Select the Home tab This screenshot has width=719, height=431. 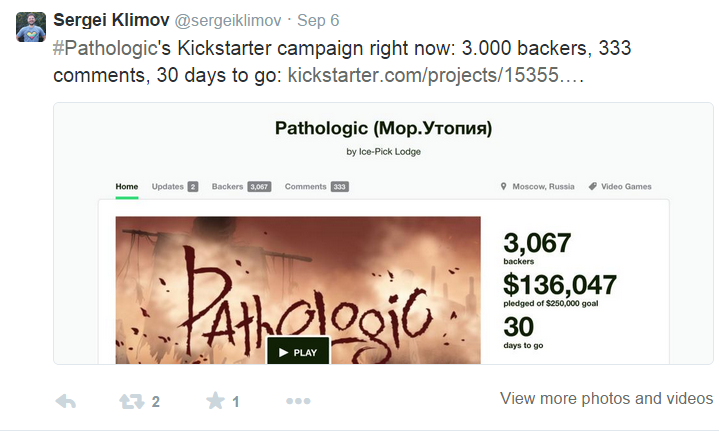click(126, 187)
